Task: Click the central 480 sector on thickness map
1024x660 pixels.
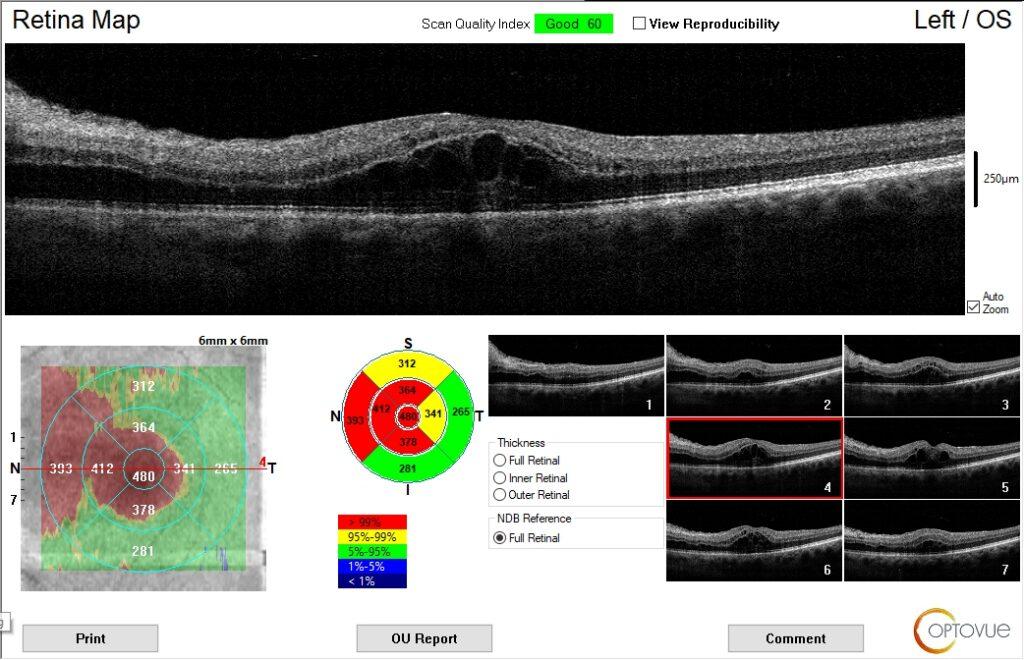Action: (x=144, y=477)
